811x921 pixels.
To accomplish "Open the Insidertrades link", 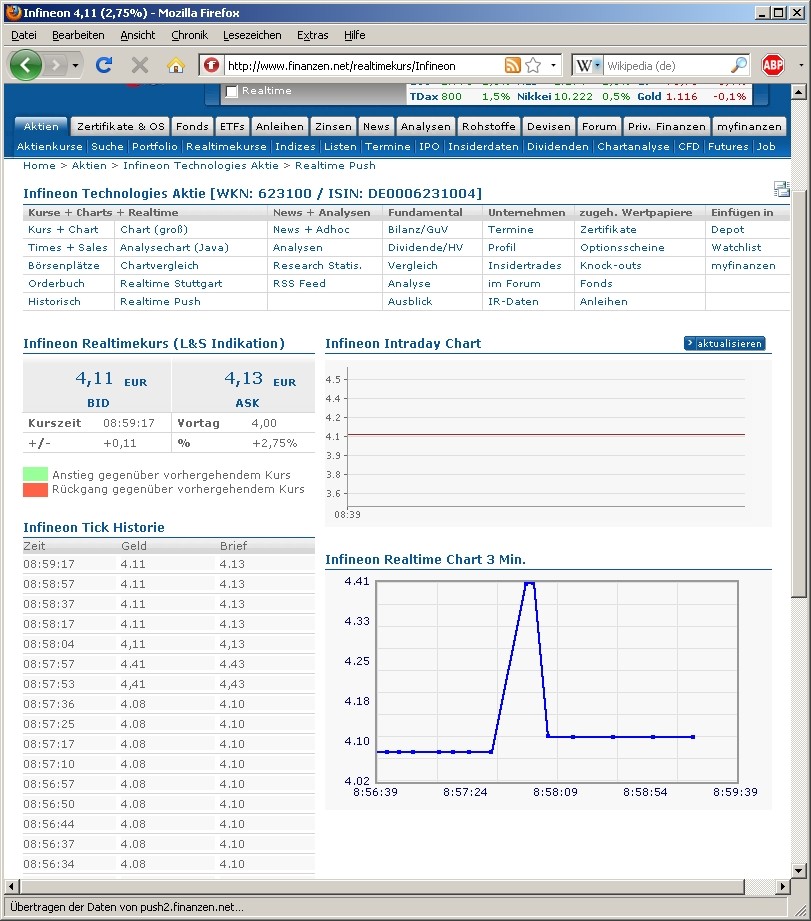I will (x=524, y=265).
